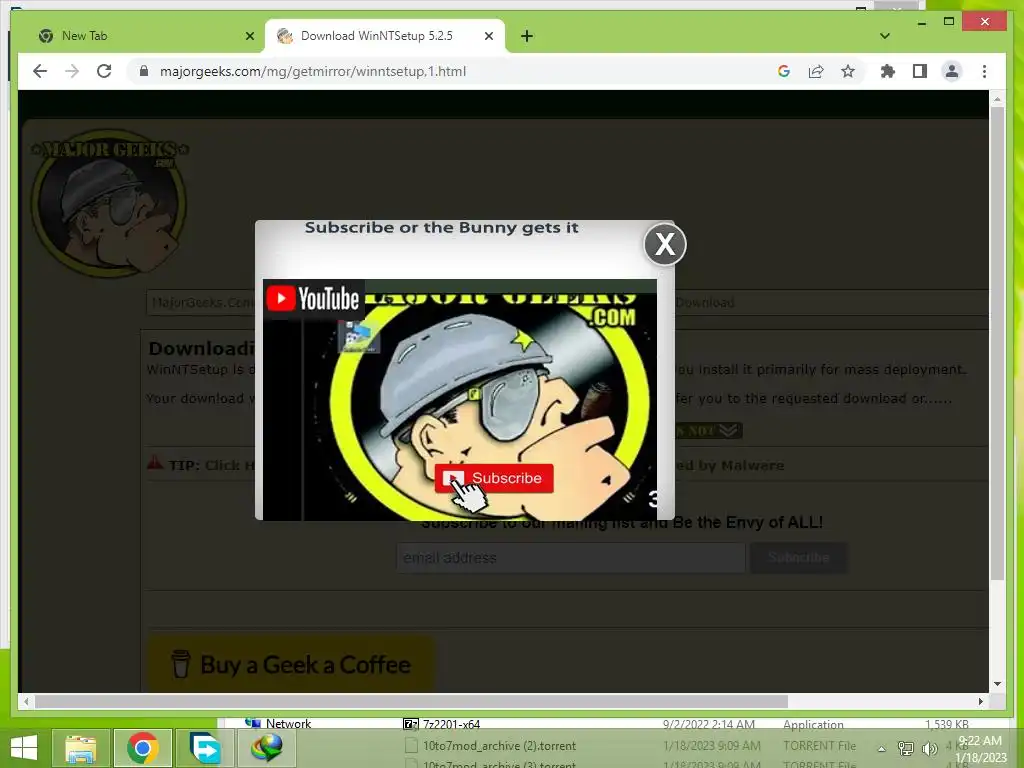
Task: Click the scroll down arrow
Action: (997, 684)
